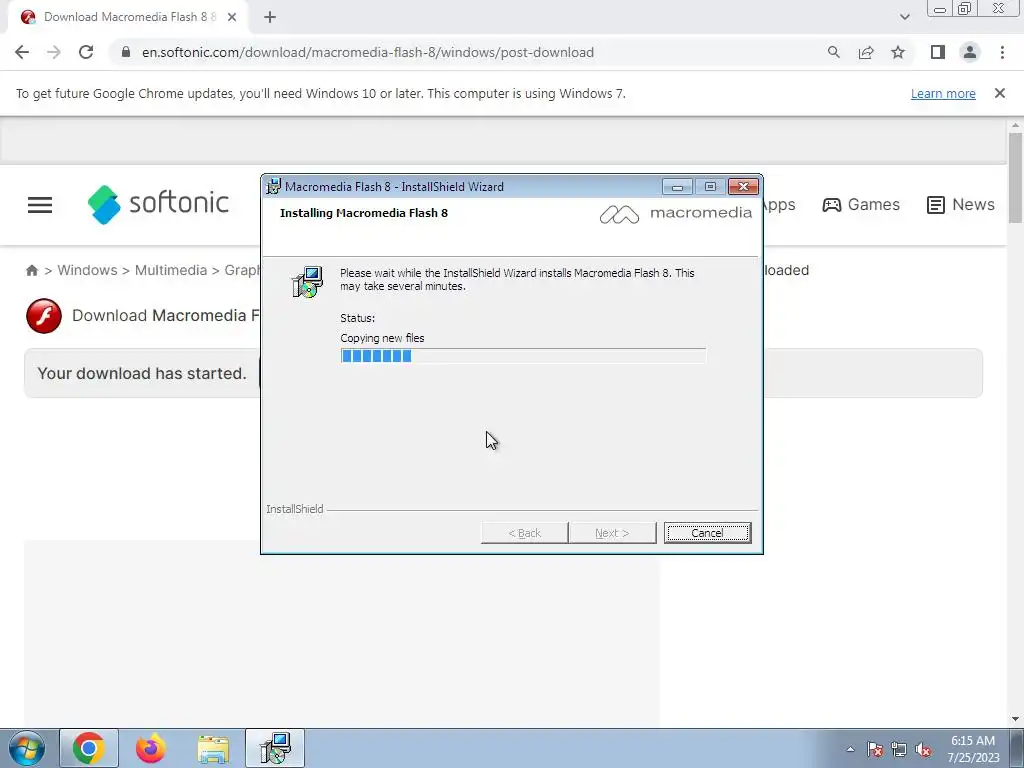Click the Action Center flag icon

pyautogui.click(x=875, y=749)
